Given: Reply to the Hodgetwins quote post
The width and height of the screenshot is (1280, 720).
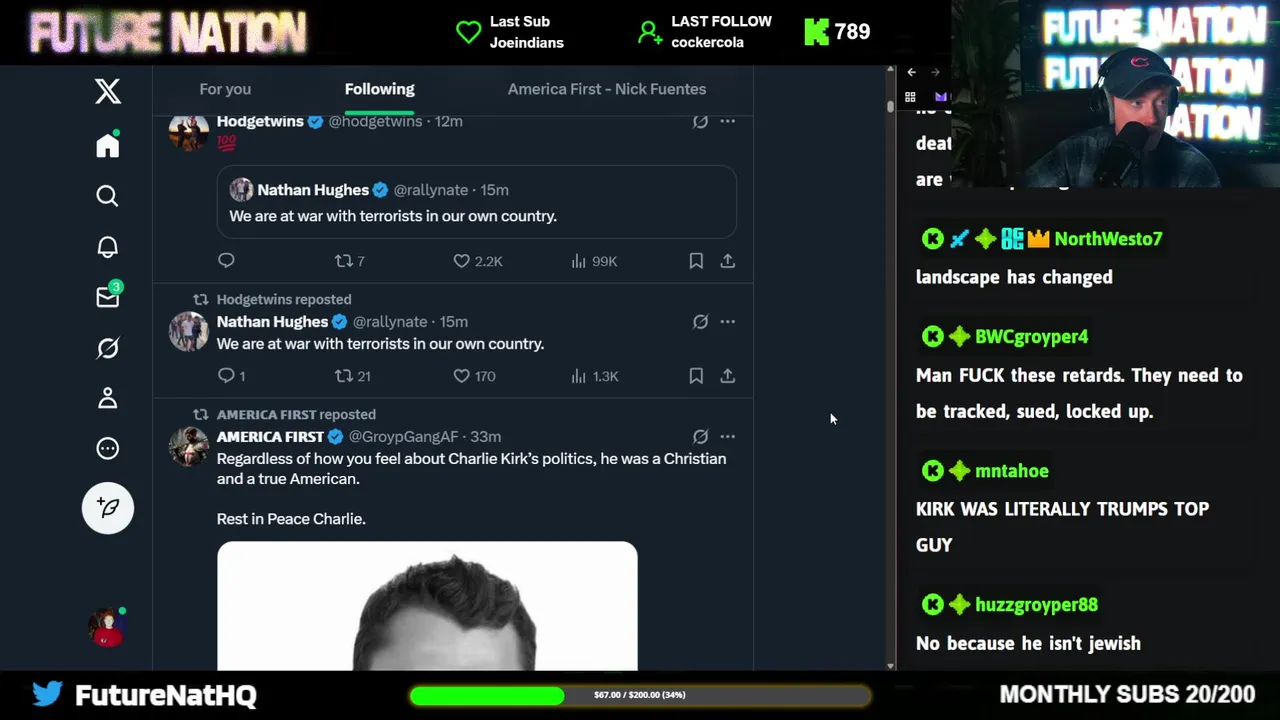Looking at the screenshot, I should [226, 261].
